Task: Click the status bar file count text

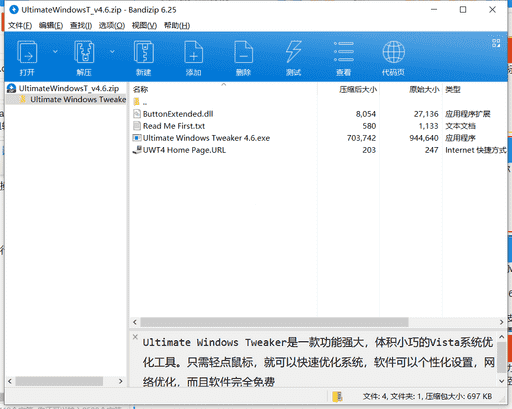Action: click(427, 396)
